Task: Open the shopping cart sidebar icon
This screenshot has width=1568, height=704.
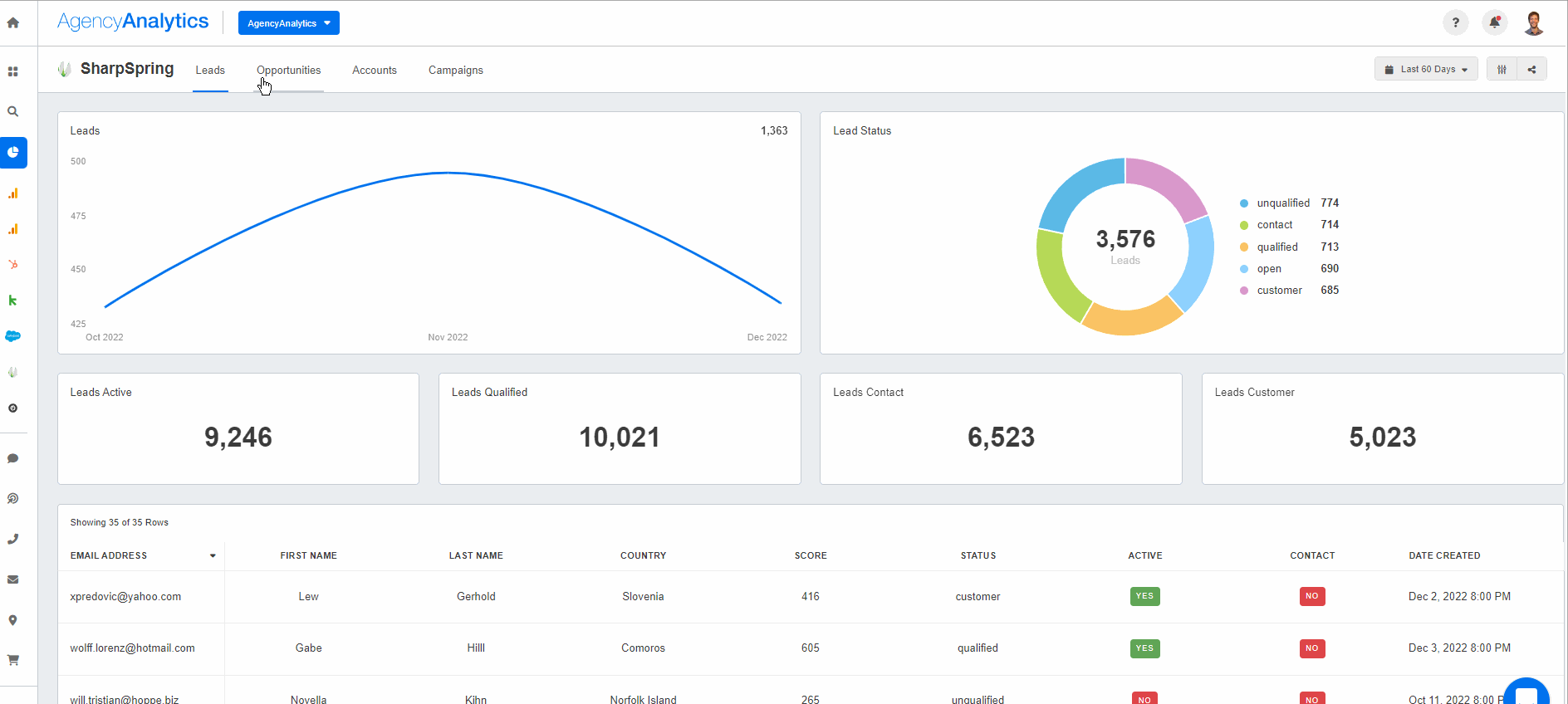Action: tap(13, 660)
